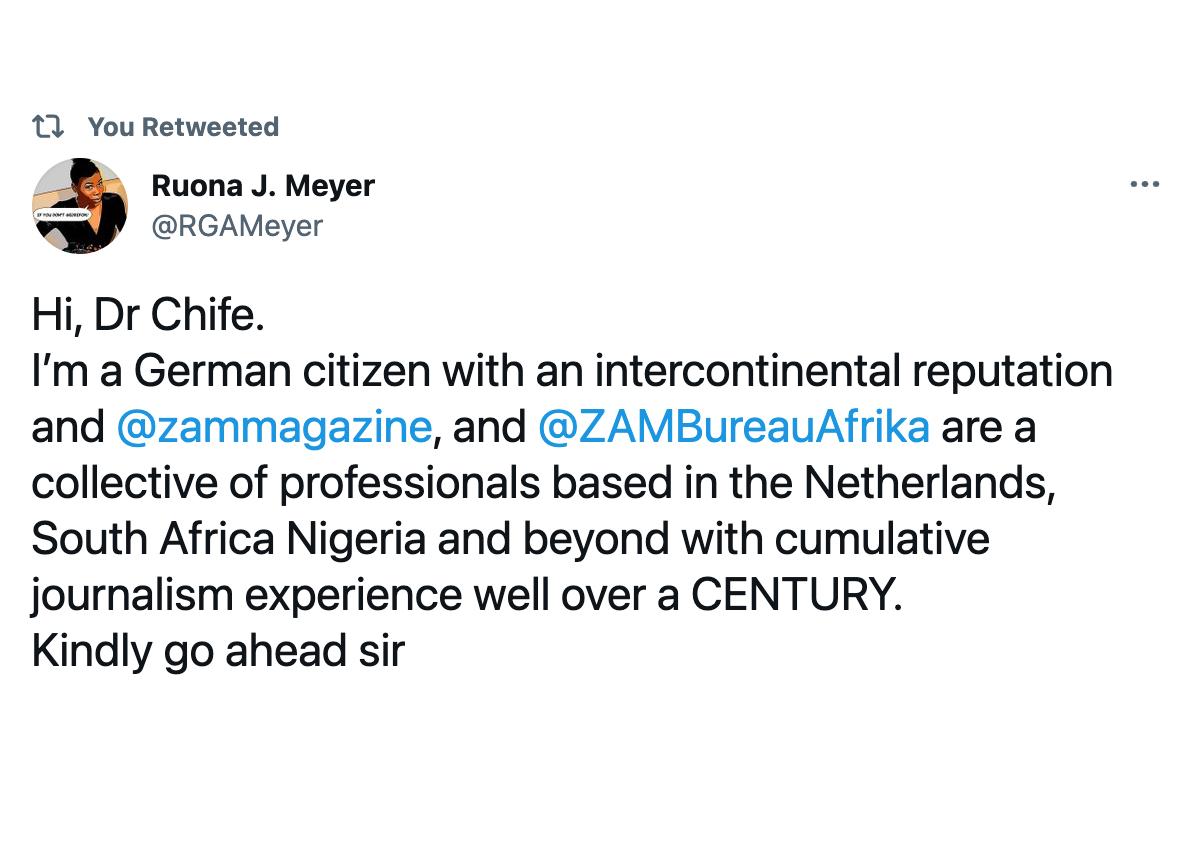Open the @zammagazine mention link

click(x=274, y=427)
